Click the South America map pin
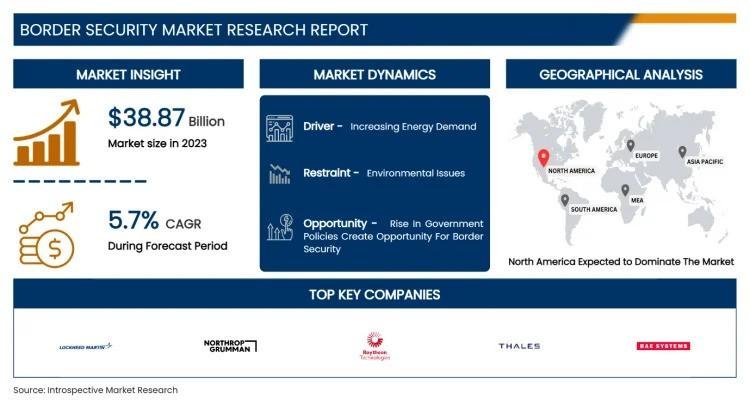This screenshot has height=410, width=750. point(565,200)
